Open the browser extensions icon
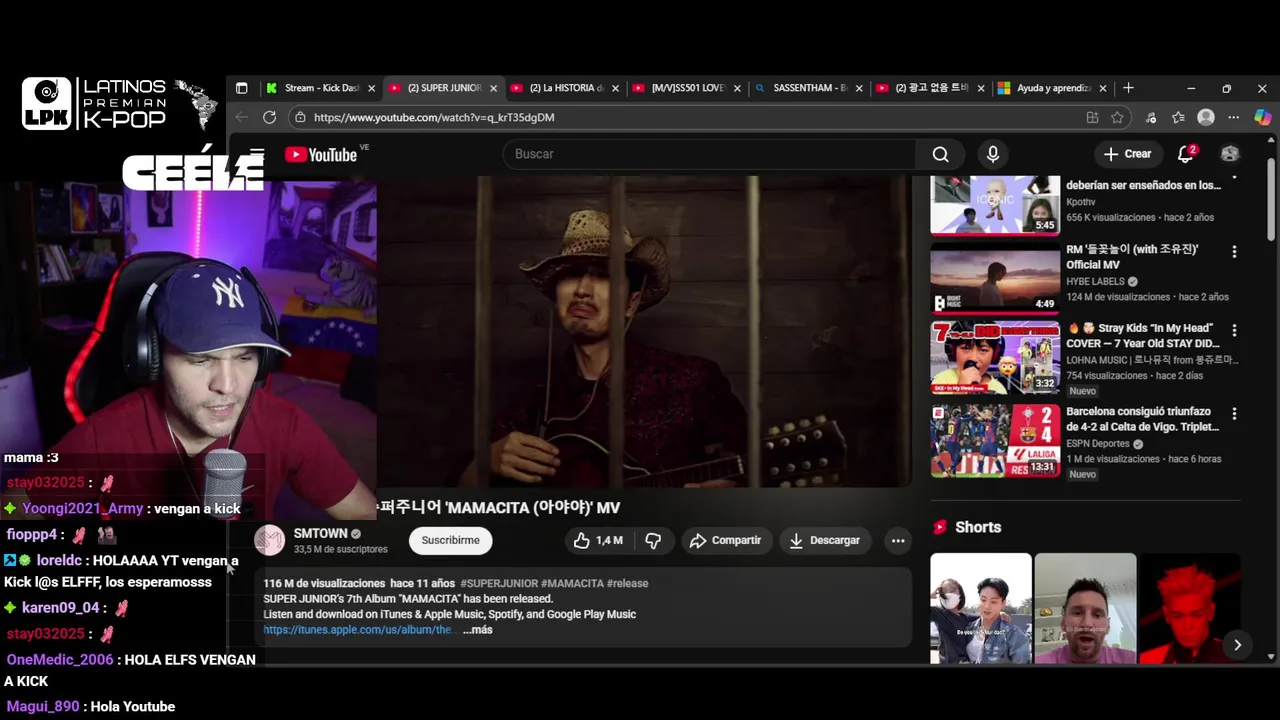Image resolution: width=1280 pixels, height=720 pixels. [1151, 117]
